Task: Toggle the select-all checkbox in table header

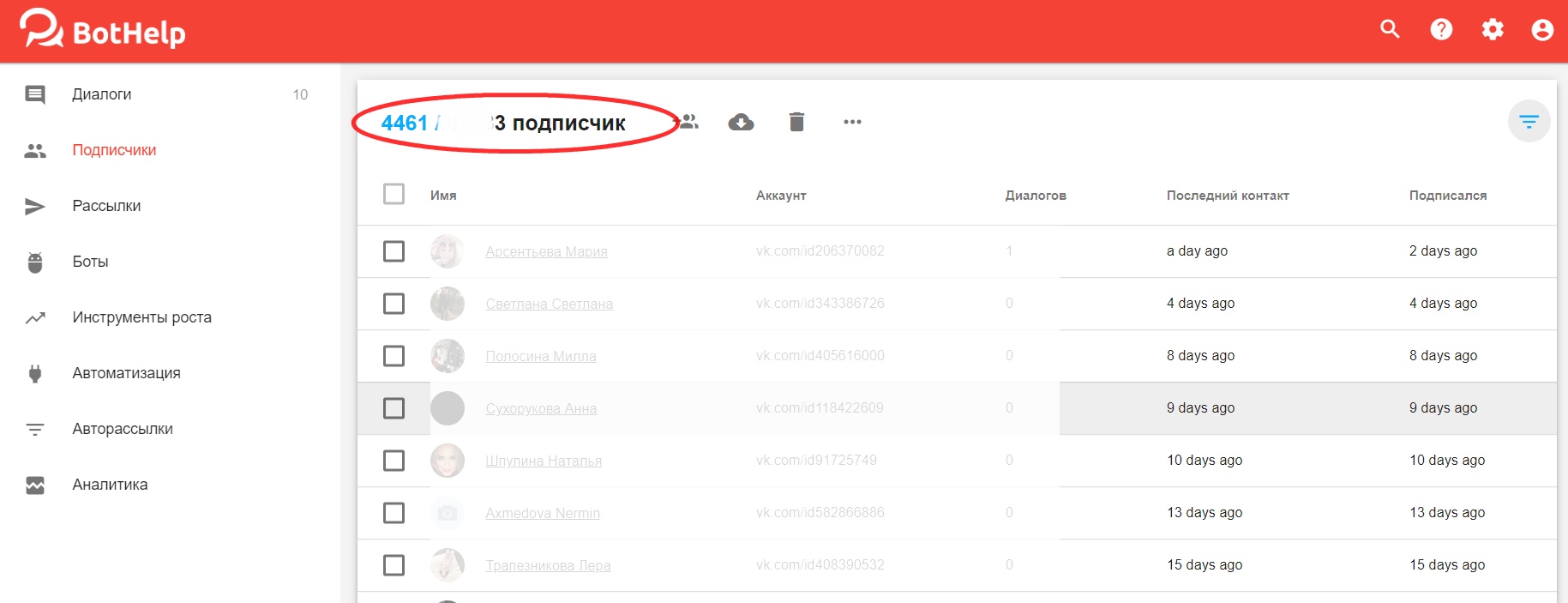Action: point(394,194)
